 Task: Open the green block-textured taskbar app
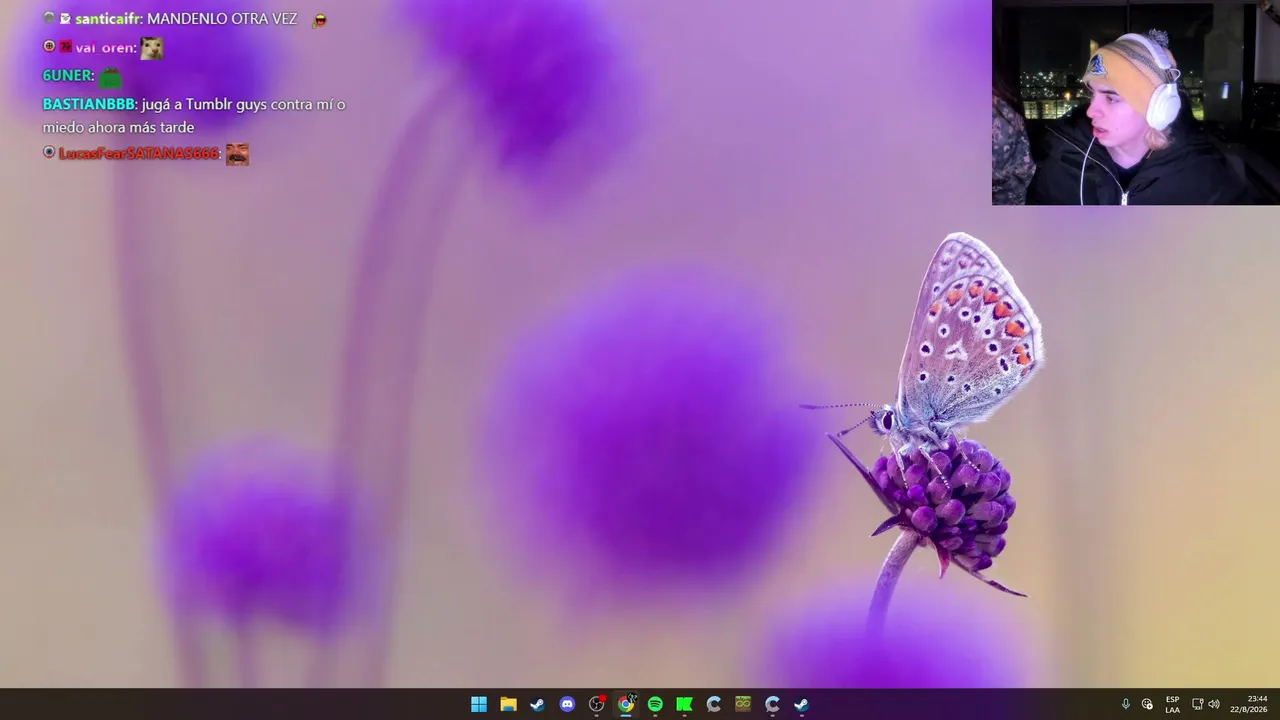(743, 704)
